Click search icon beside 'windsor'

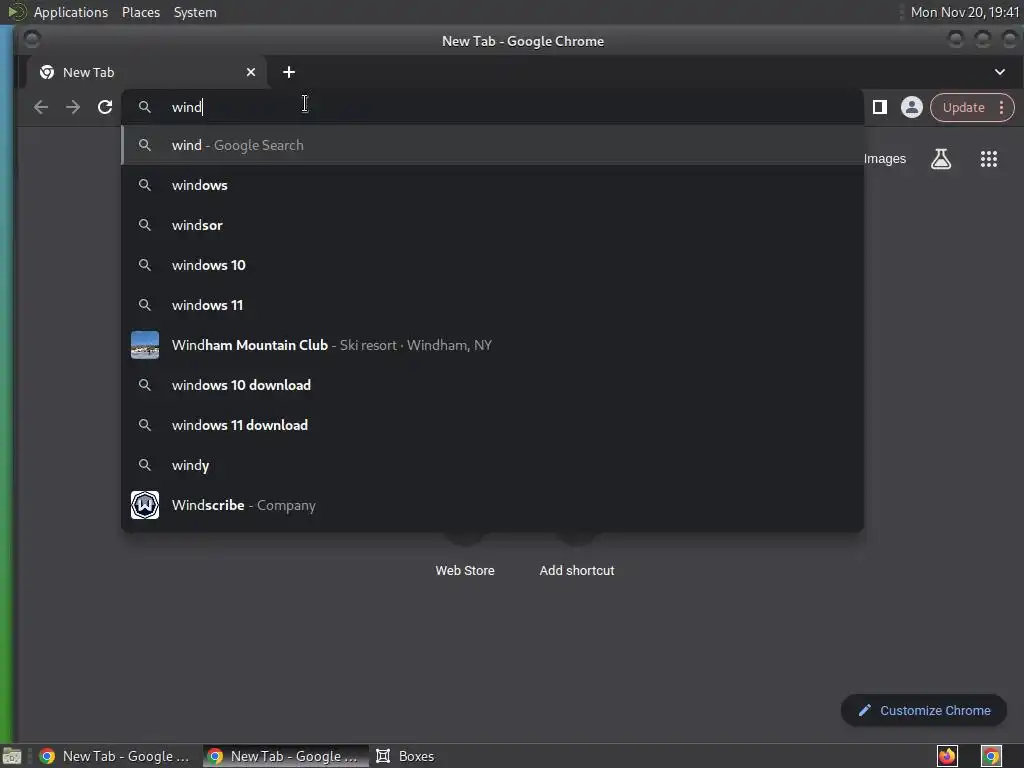point(145,225)
